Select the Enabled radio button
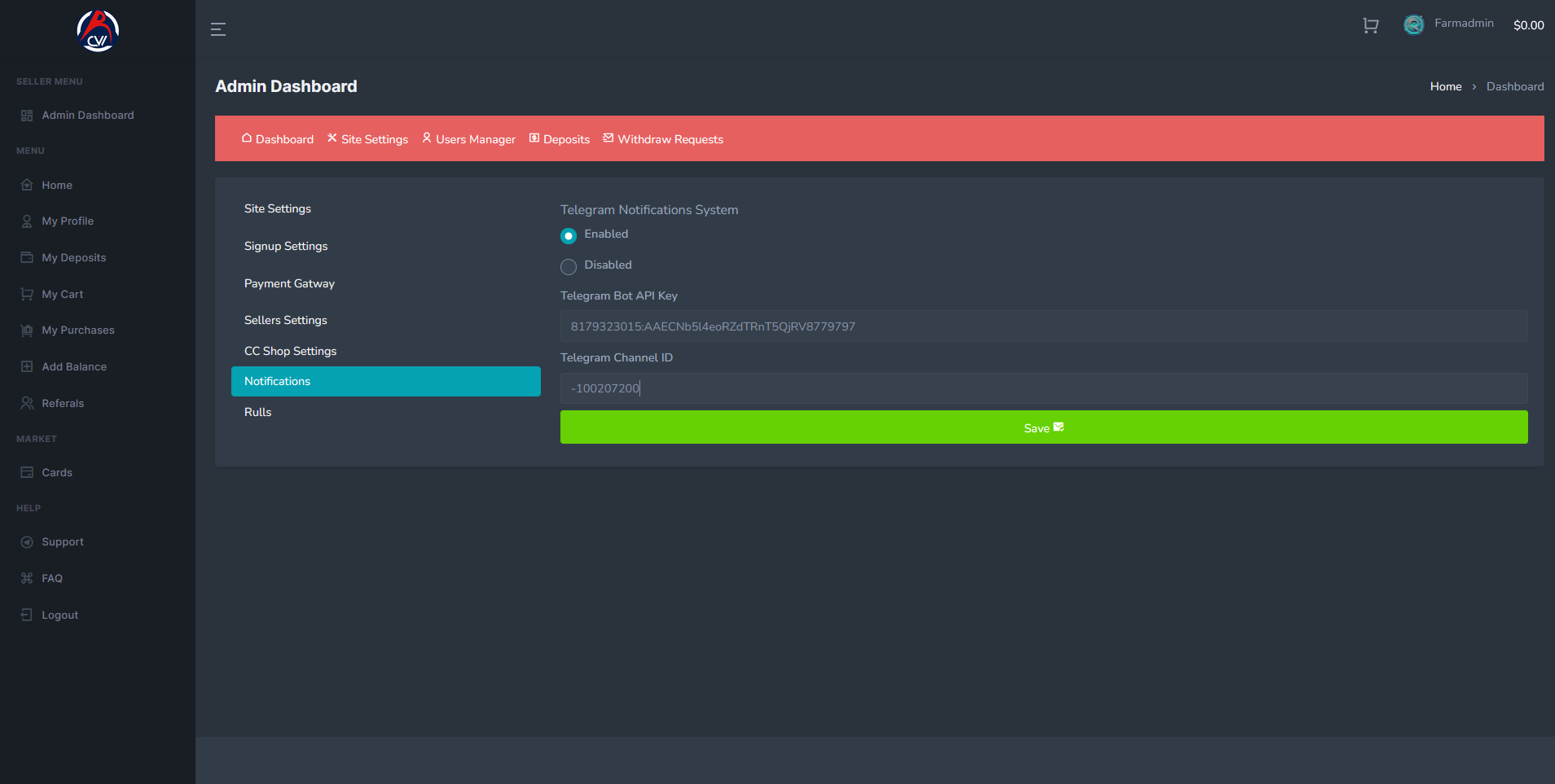1555x784 pixels. tap(569, 236)
